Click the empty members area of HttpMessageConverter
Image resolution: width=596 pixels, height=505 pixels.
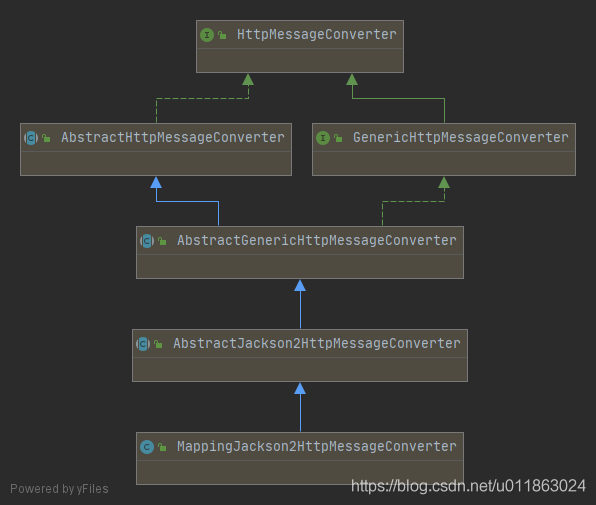pos(300,60)
